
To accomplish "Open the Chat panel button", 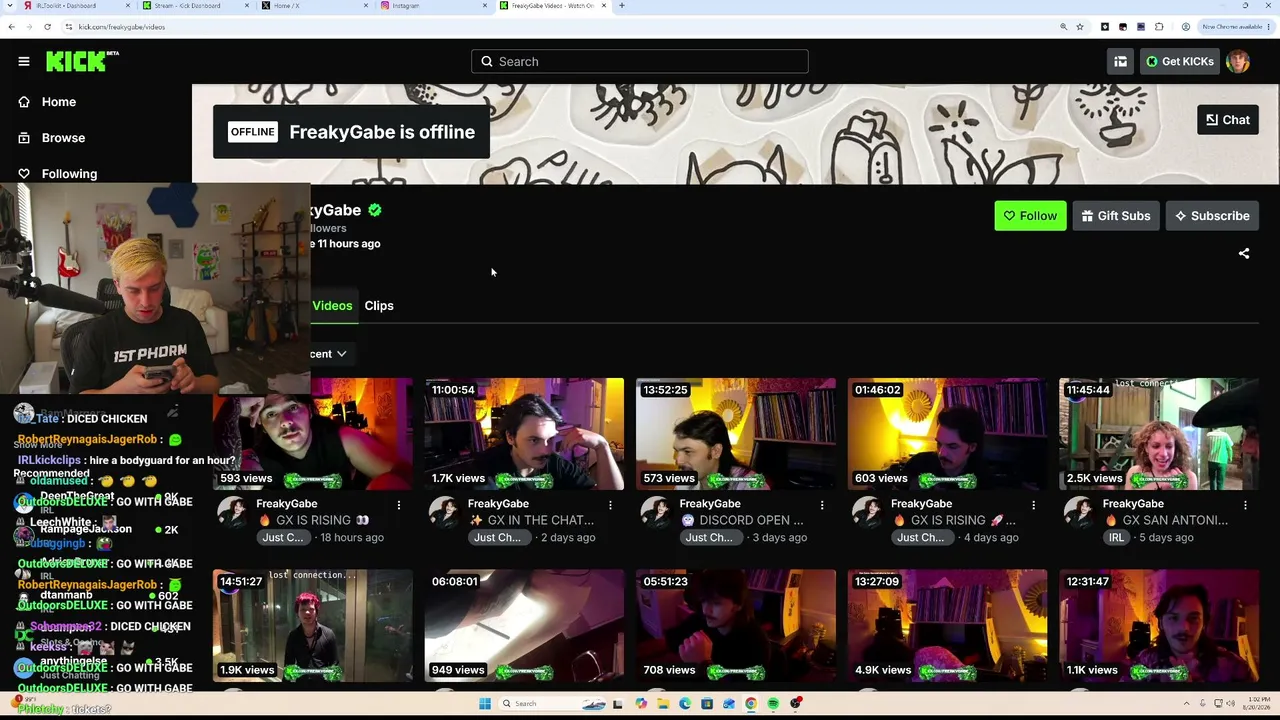I will [x=1228, y=120].
